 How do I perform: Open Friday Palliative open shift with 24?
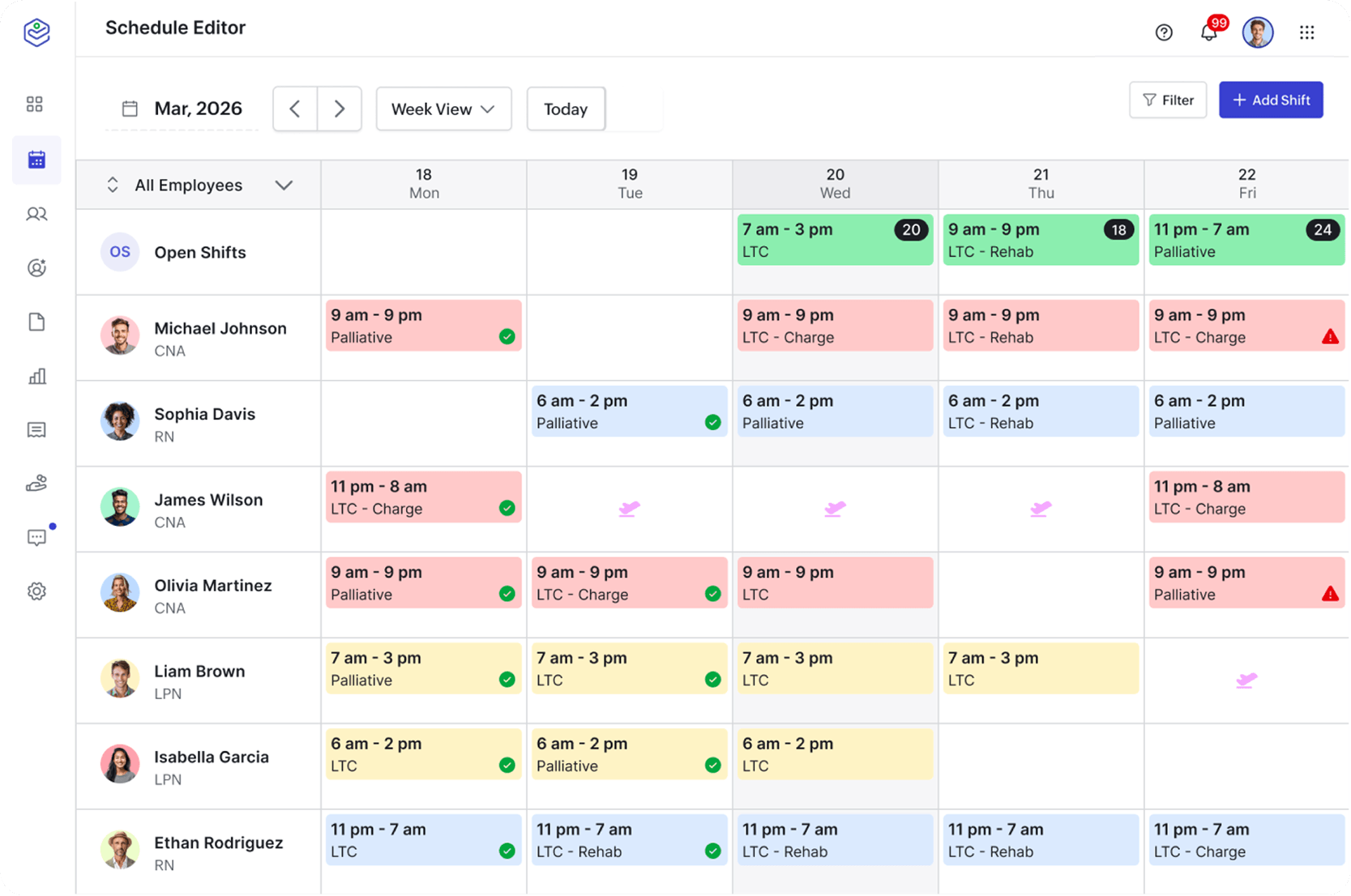(x=1247, y=240)
